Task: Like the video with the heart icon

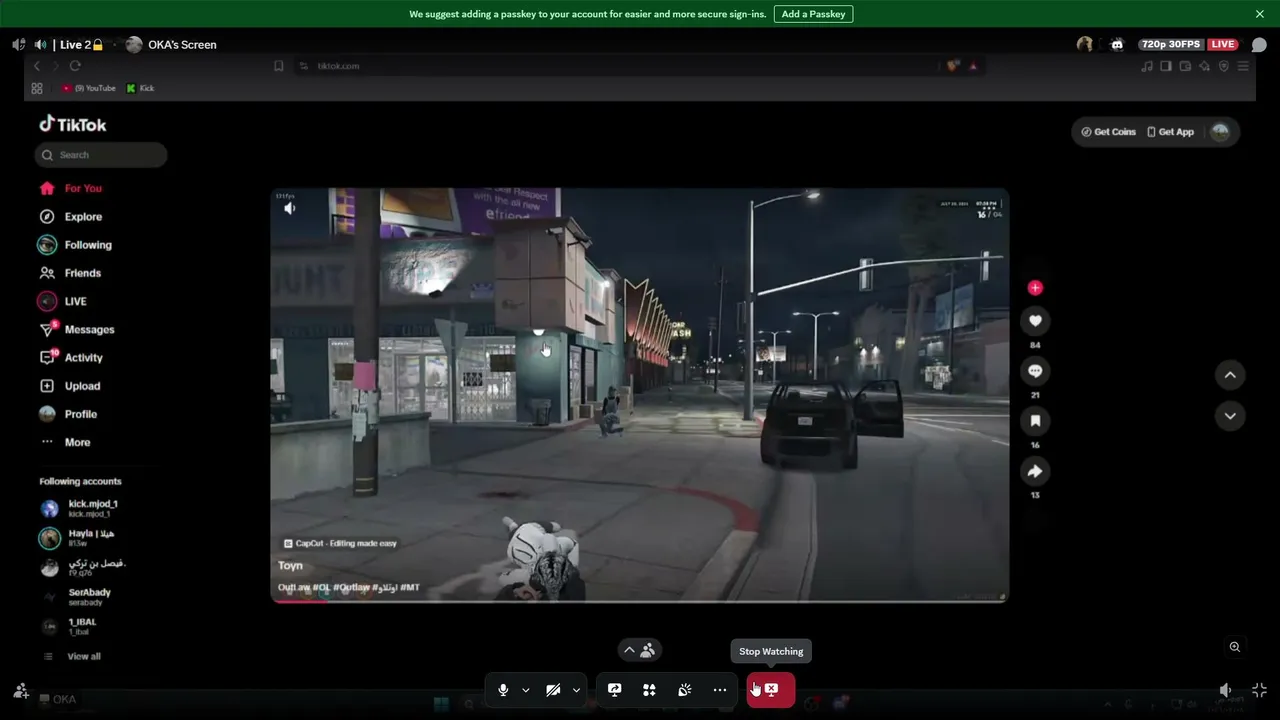Action: pos(1035,321)
